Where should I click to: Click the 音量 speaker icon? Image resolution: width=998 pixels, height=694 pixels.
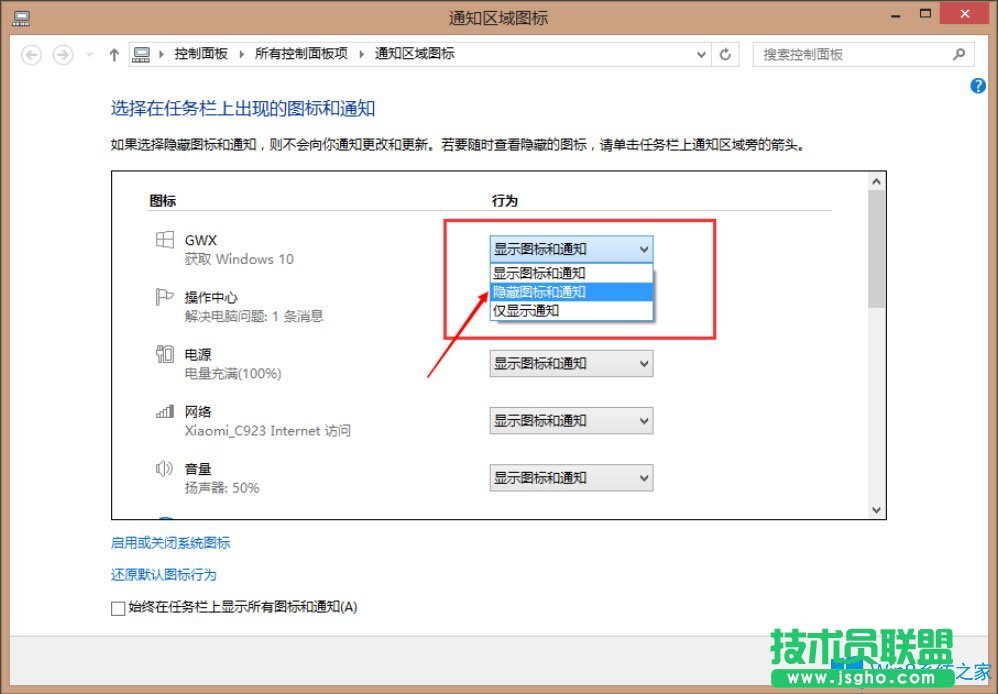162,468
